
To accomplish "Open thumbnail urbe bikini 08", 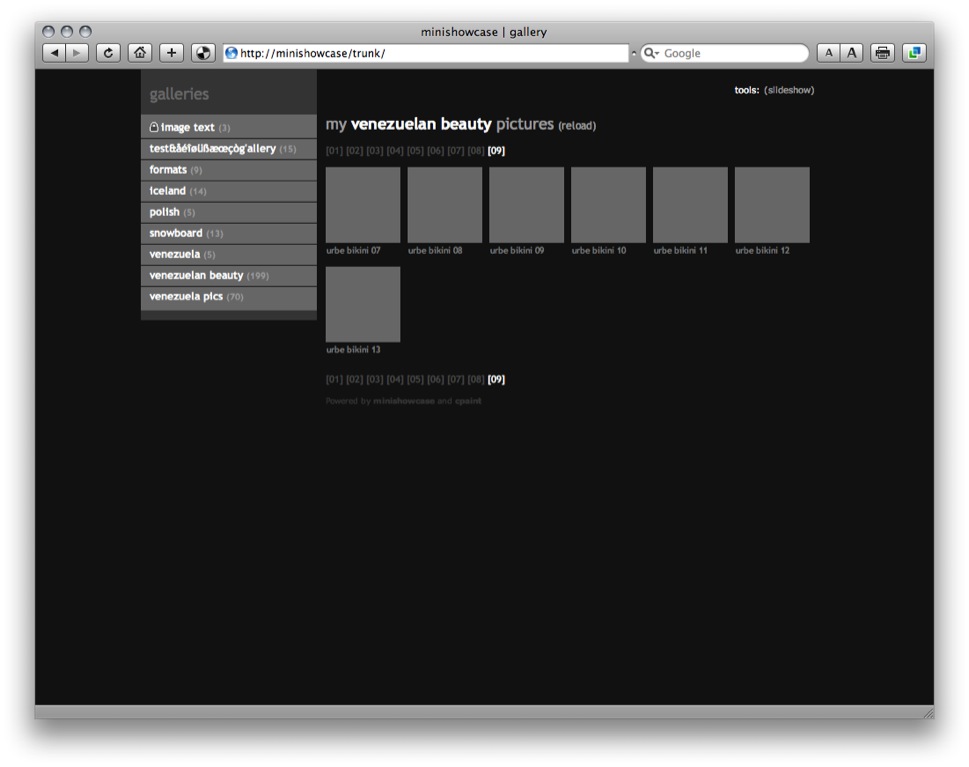I will (x=445, y=205).
